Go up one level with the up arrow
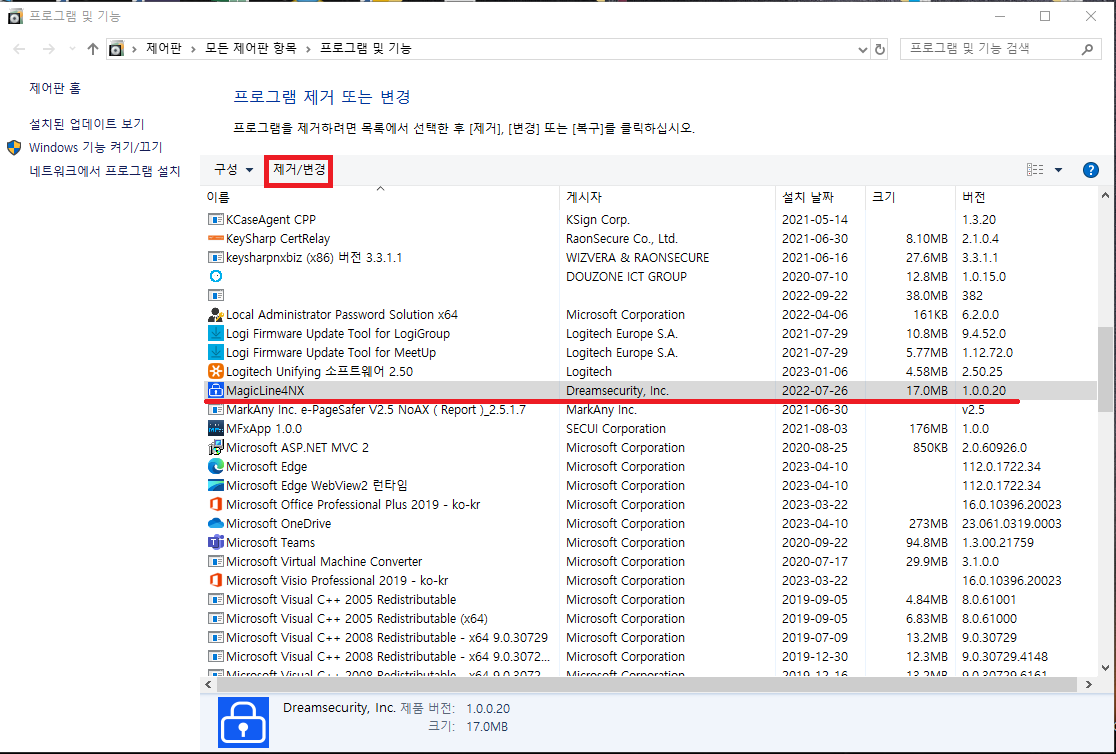The image size is (1116, 754). (x=93, y=49)
